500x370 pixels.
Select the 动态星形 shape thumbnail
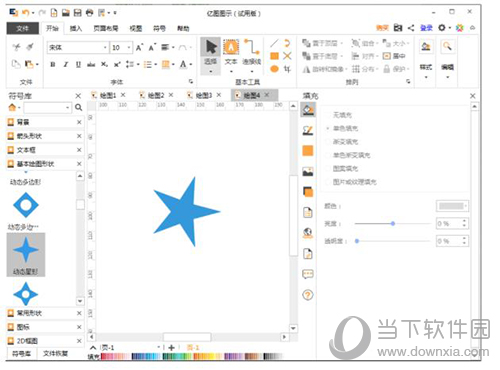26,255
